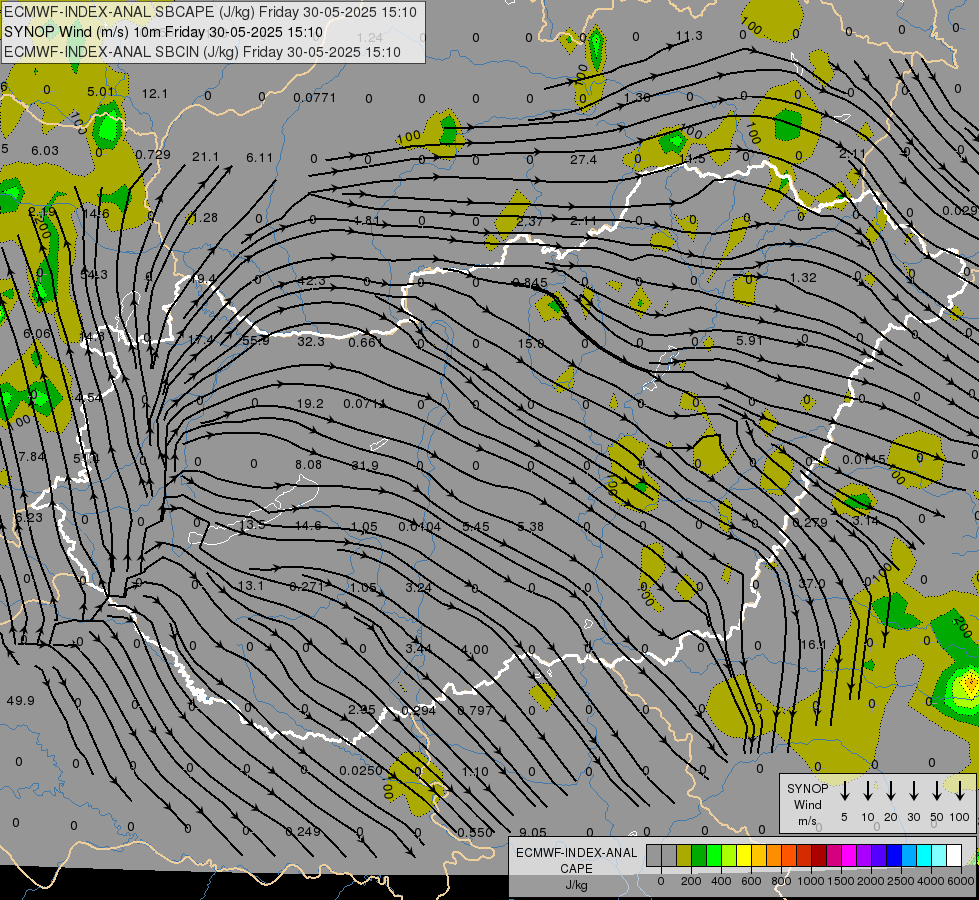The image size is (979, 900).
Task: Click the 1500 tick label on the colour scale
Action: (841, 881)
